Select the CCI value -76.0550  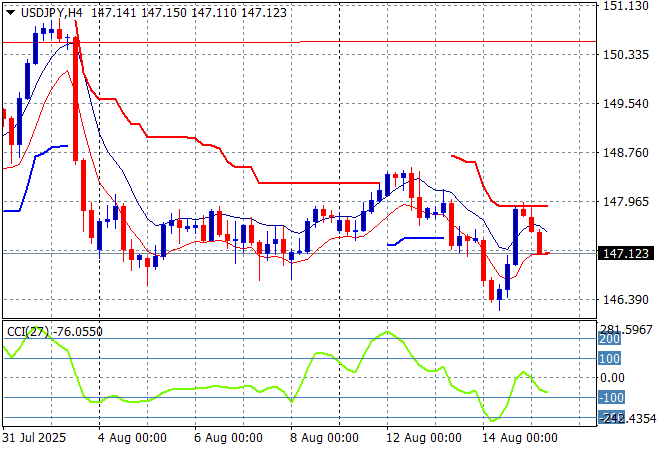click(78, 332)
